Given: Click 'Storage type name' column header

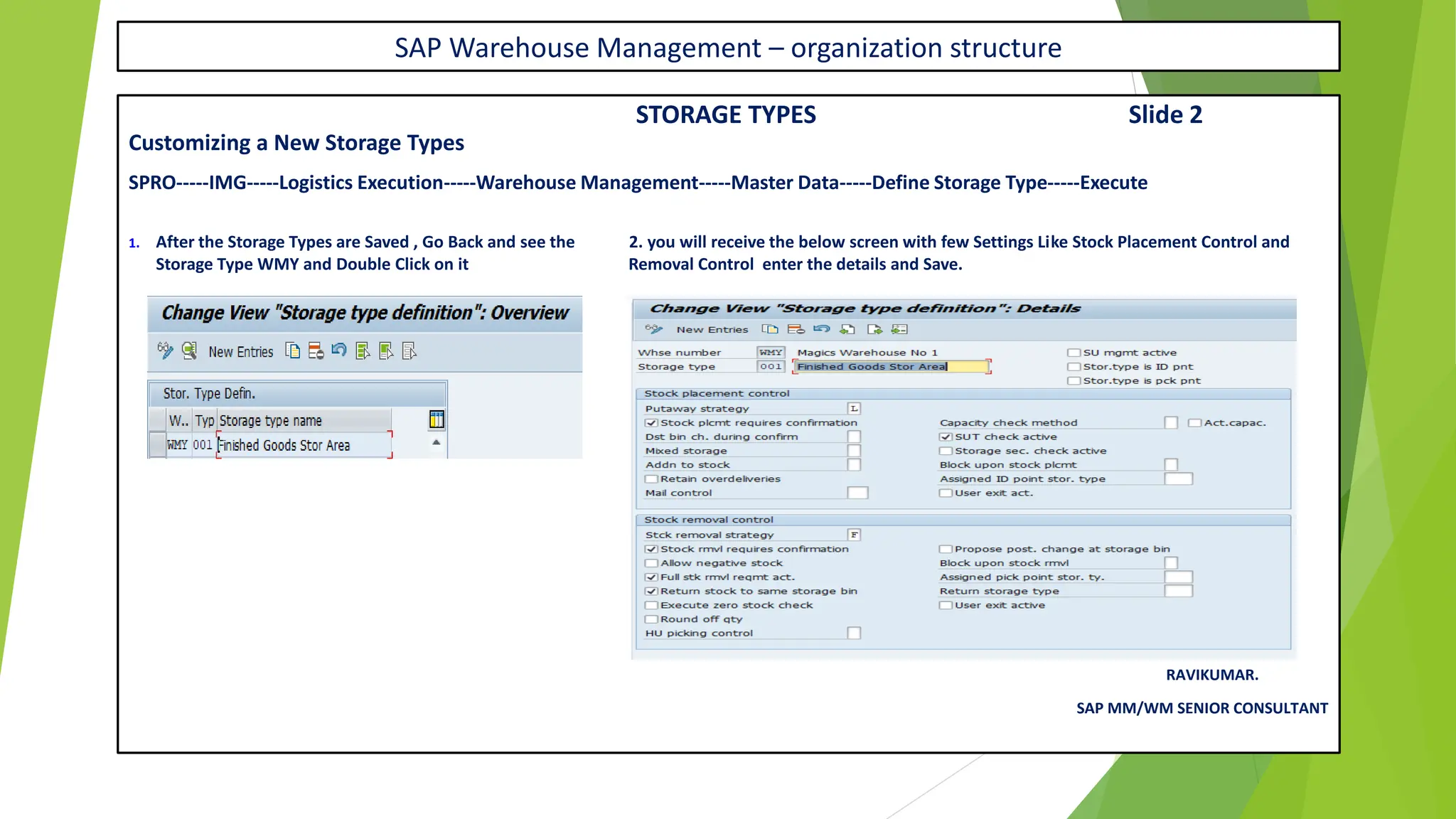Looking at the screenshot, I should point(304,421).
